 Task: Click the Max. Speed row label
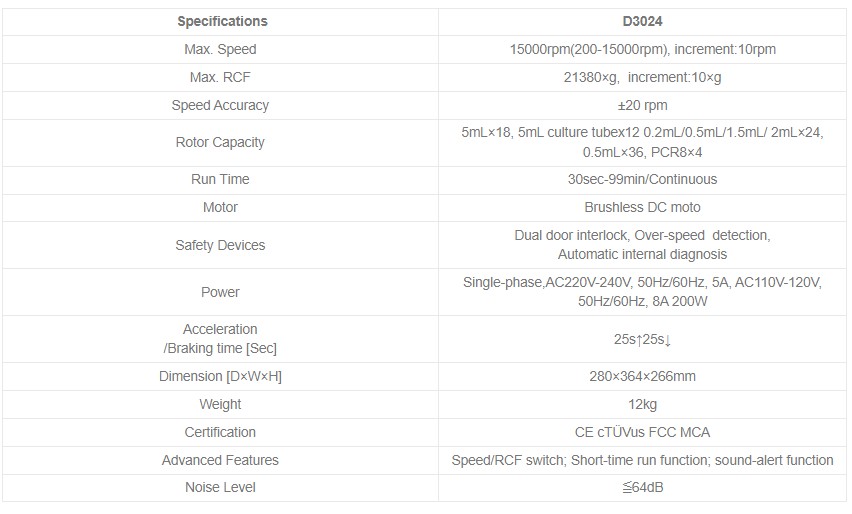pyautogui.click(x=220, y=49)
